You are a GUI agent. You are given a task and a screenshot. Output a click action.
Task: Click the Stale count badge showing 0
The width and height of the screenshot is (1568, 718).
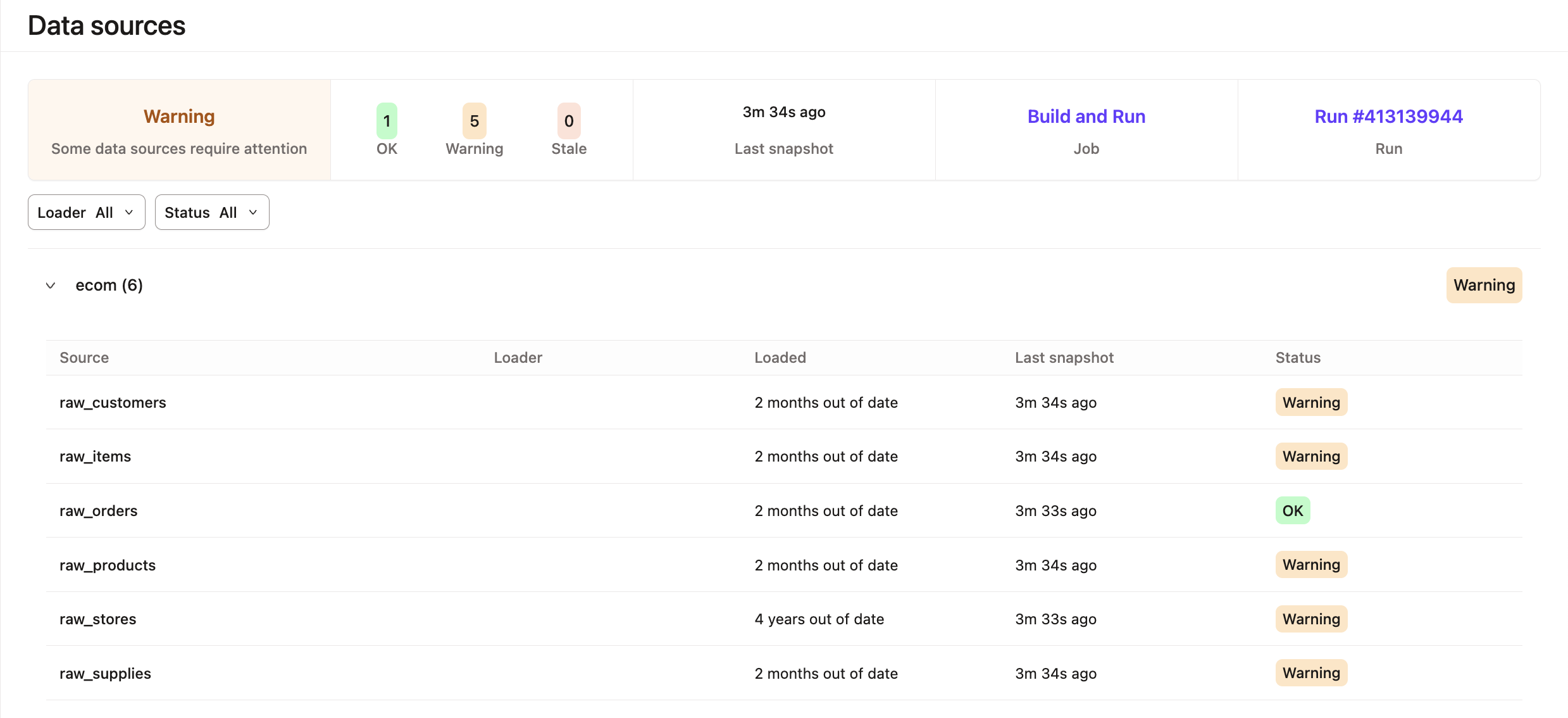568,121
